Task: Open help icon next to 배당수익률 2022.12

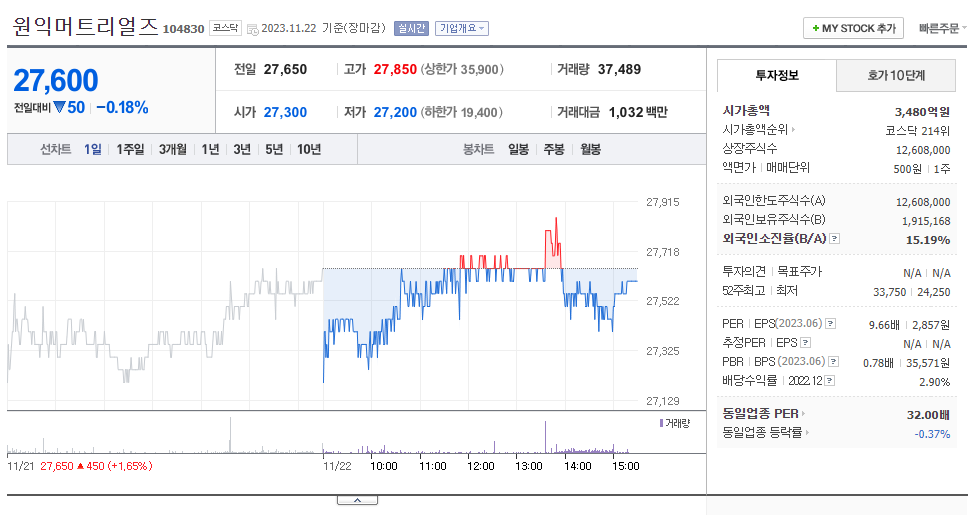Action: 829,380
